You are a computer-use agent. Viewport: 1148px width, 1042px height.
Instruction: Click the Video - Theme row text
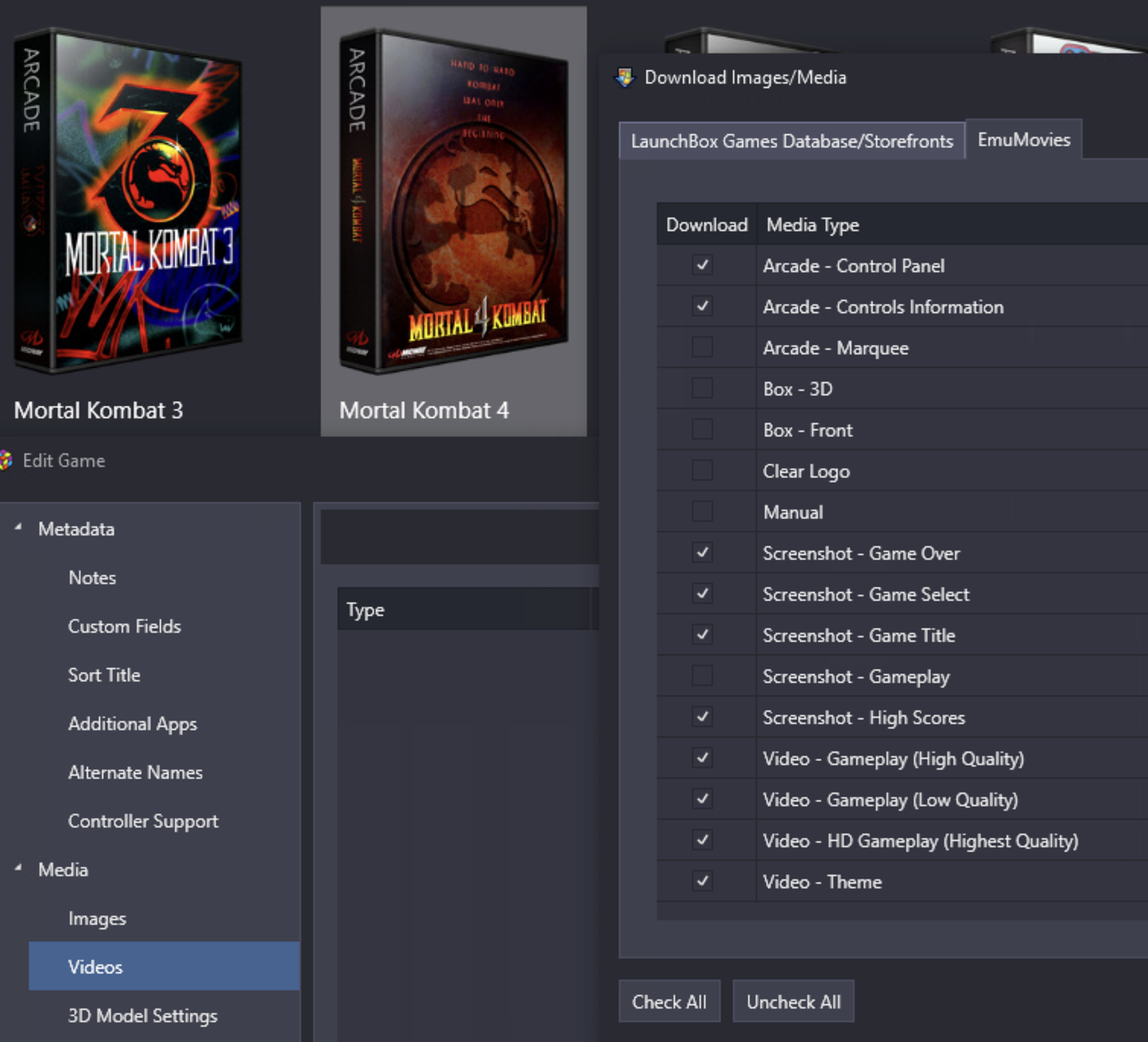click(x=823, y=882)
